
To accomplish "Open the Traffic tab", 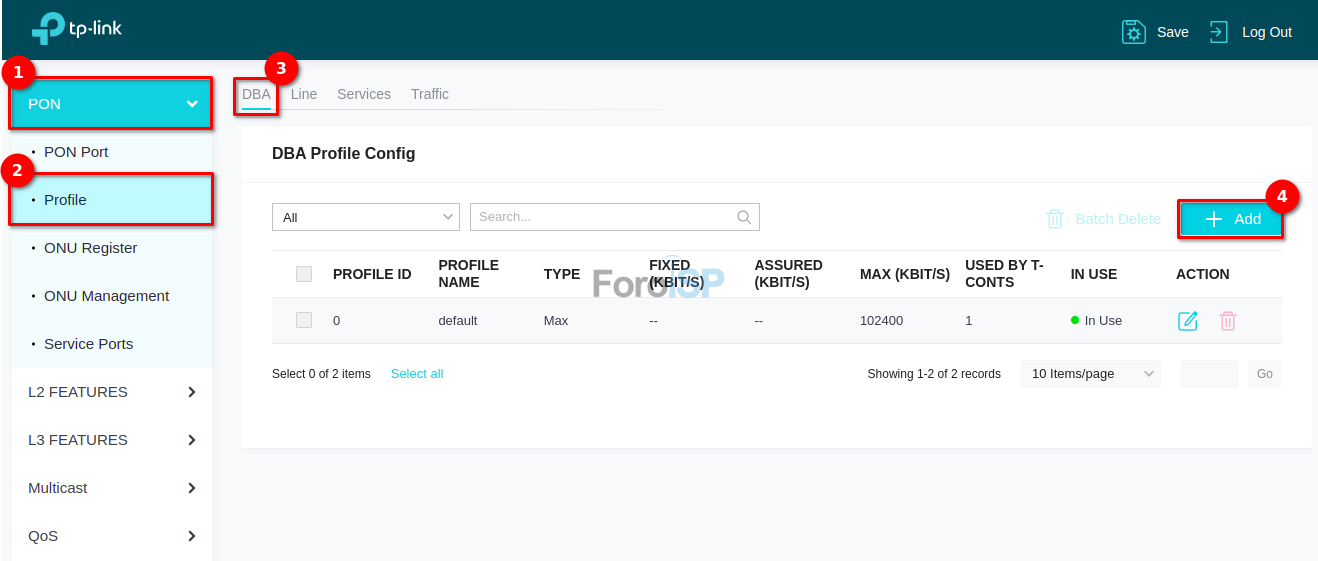I will (430, 94).
